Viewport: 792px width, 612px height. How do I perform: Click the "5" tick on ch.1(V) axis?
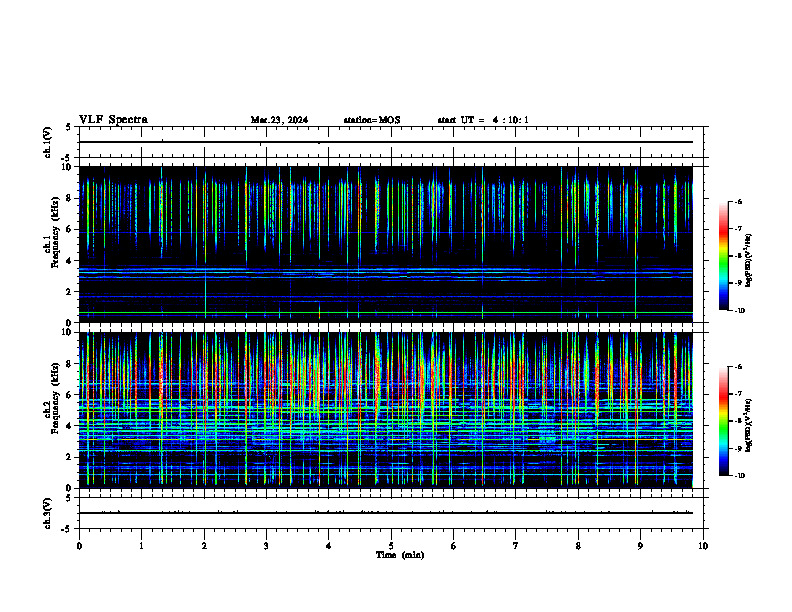click(x=68, y=128)
